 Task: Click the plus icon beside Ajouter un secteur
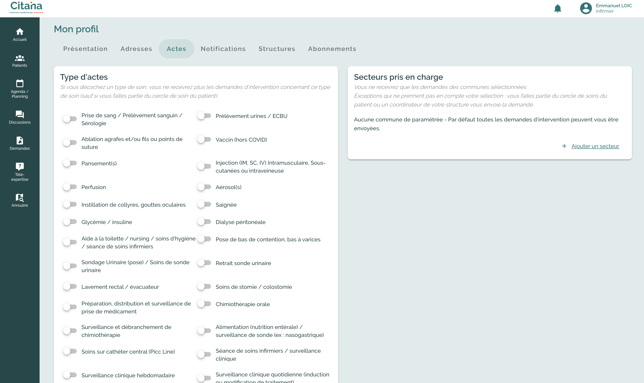(564, 146)
